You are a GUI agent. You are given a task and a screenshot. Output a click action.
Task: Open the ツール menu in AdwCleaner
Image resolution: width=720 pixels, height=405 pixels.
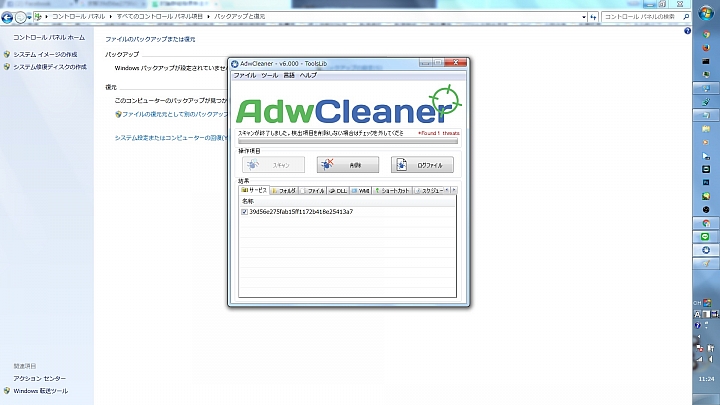(270, 75)
